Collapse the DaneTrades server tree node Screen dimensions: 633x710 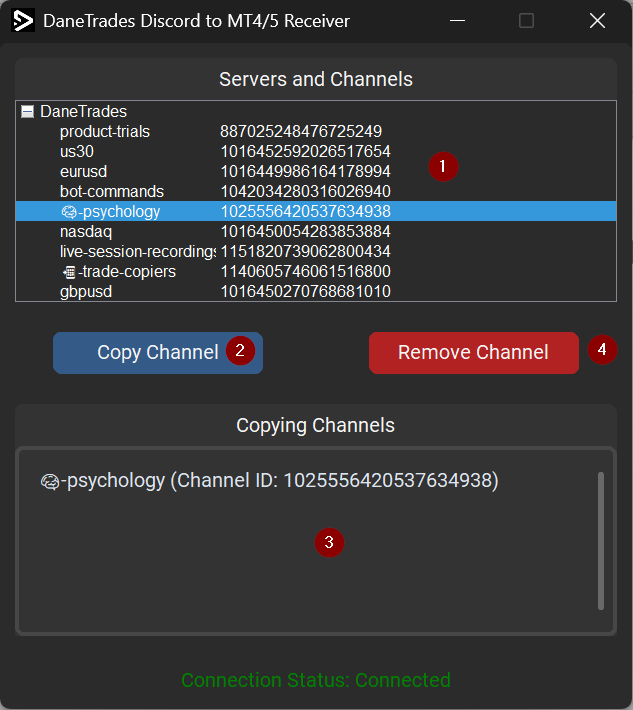[28, 111]
